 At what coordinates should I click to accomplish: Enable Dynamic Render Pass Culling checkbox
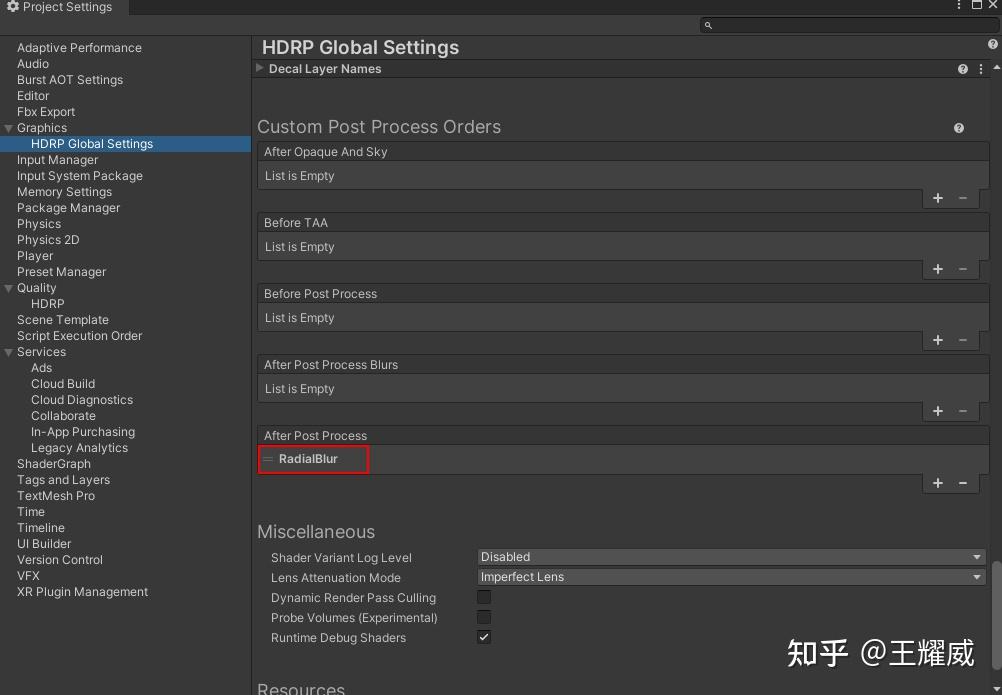coord(484,597)
